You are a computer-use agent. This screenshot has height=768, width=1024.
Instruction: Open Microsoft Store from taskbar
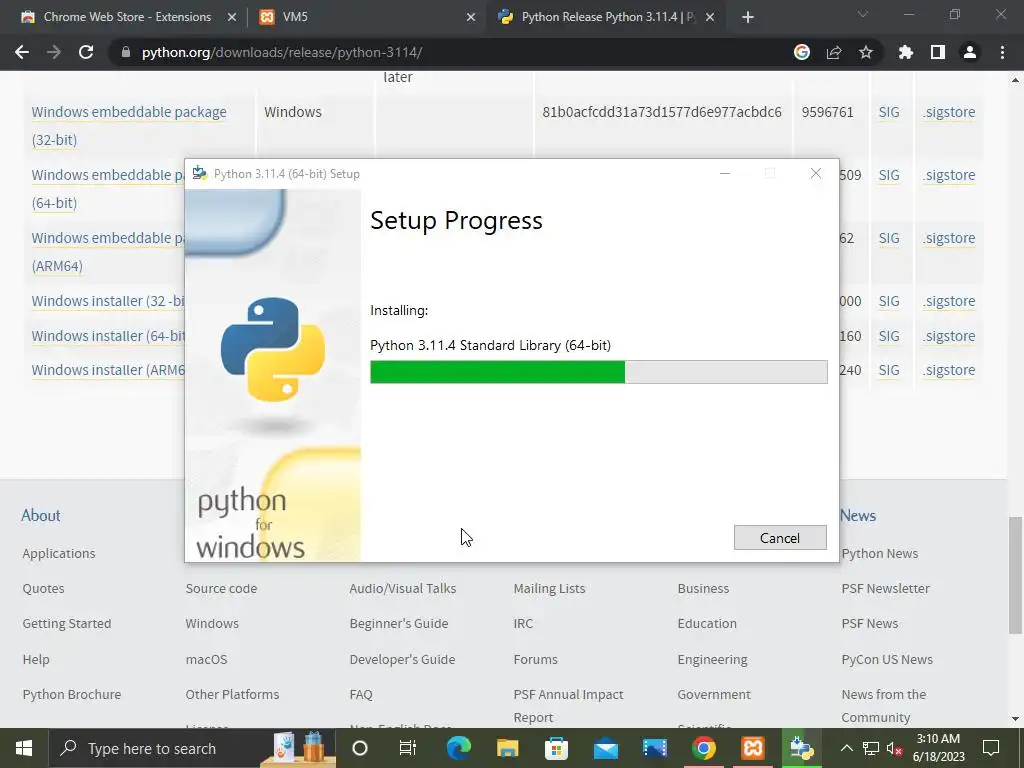[x=556, y=748]
